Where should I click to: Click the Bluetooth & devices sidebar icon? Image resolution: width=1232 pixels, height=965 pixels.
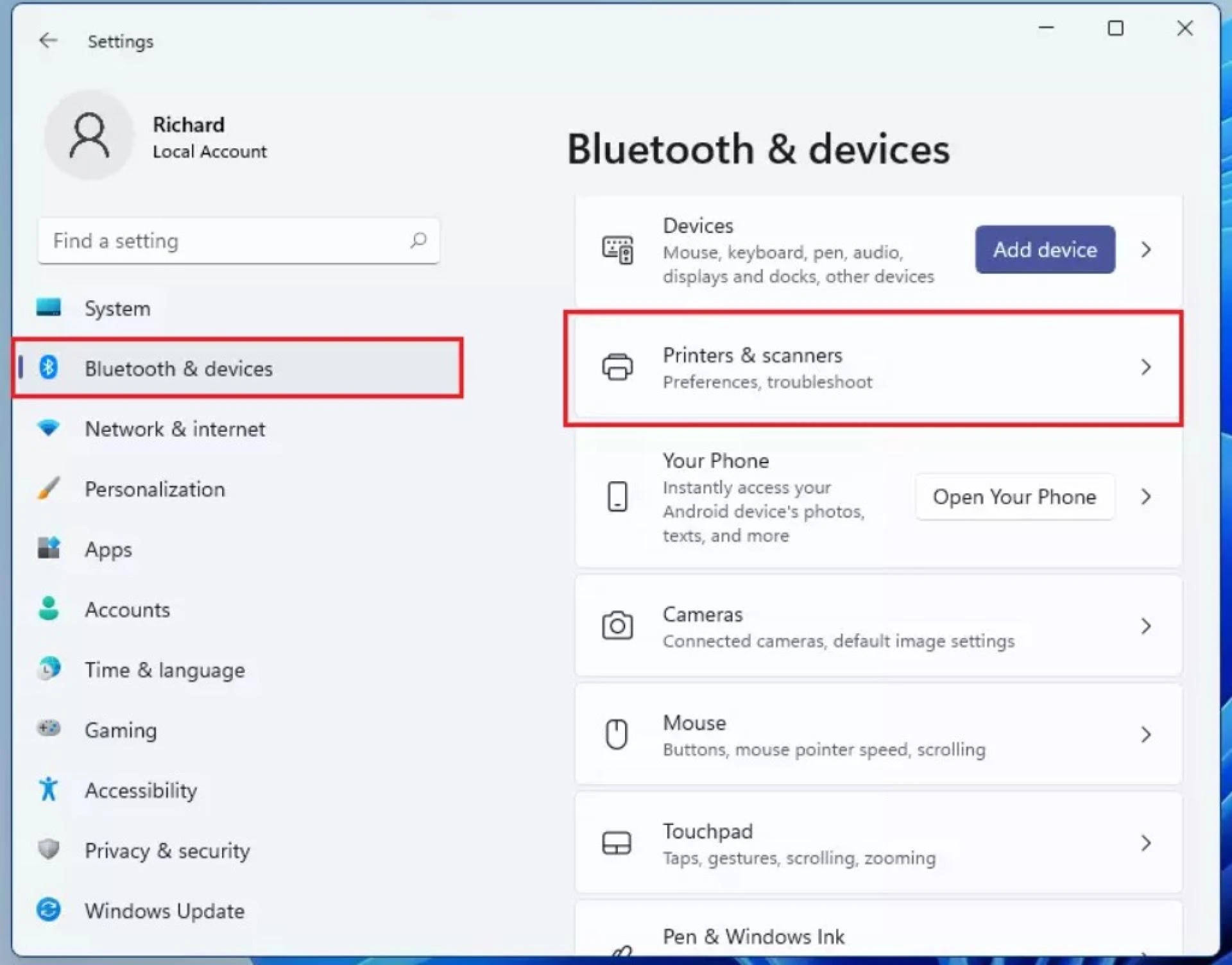pos(49,368)
